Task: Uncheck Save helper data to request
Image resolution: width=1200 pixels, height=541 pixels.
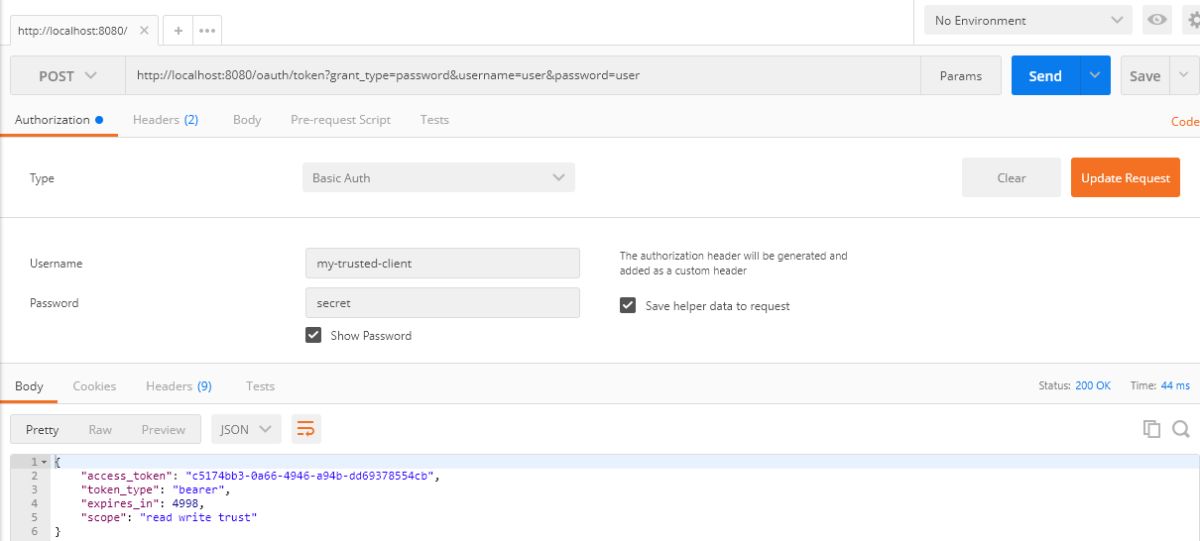Action: click(628, 305)
